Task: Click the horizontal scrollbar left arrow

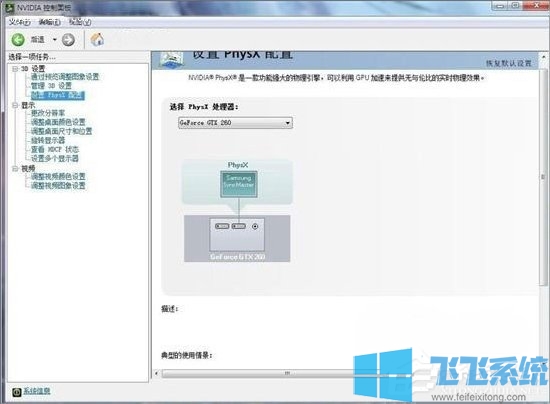Action: tap(156, 373)
